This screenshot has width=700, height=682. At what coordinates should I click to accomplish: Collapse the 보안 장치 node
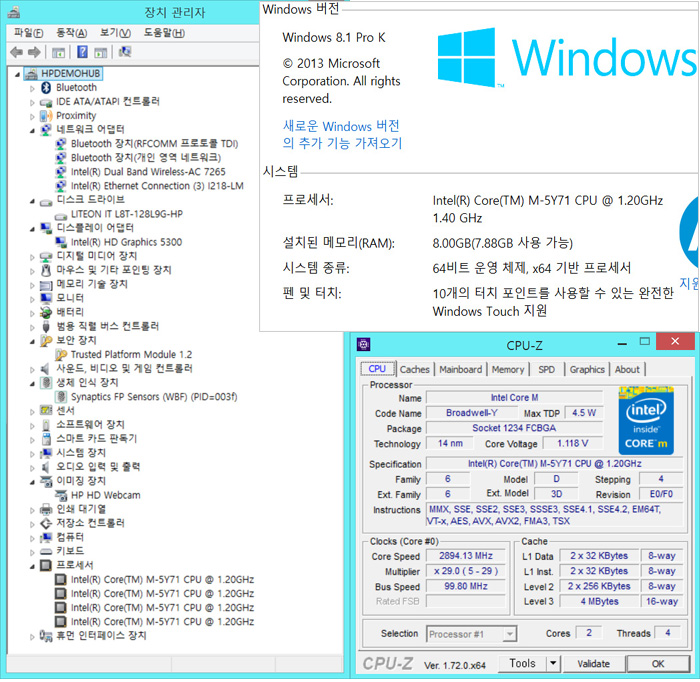pos(32,342)
